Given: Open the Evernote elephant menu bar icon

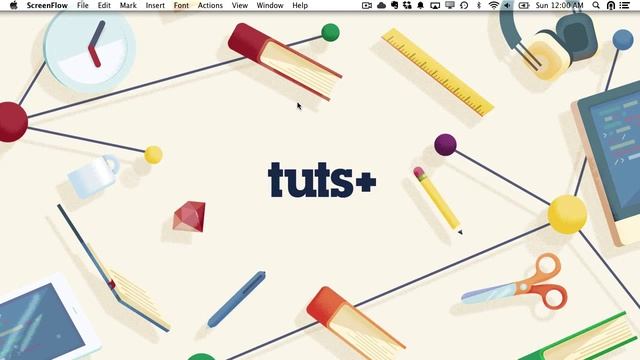Looking at the screenshot, I should click(x=394, y=5).
